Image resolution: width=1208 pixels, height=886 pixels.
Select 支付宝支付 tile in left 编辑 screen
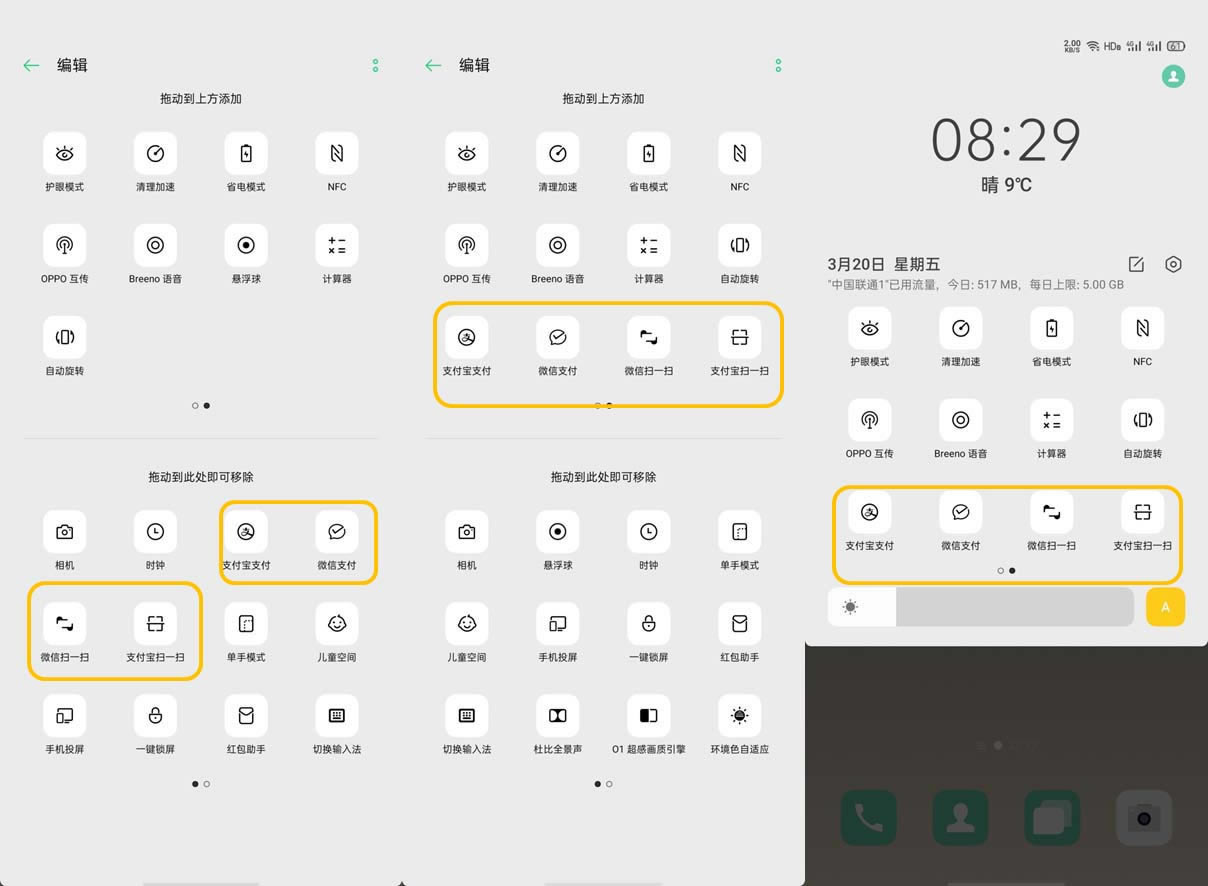click(x=246, y=532)
